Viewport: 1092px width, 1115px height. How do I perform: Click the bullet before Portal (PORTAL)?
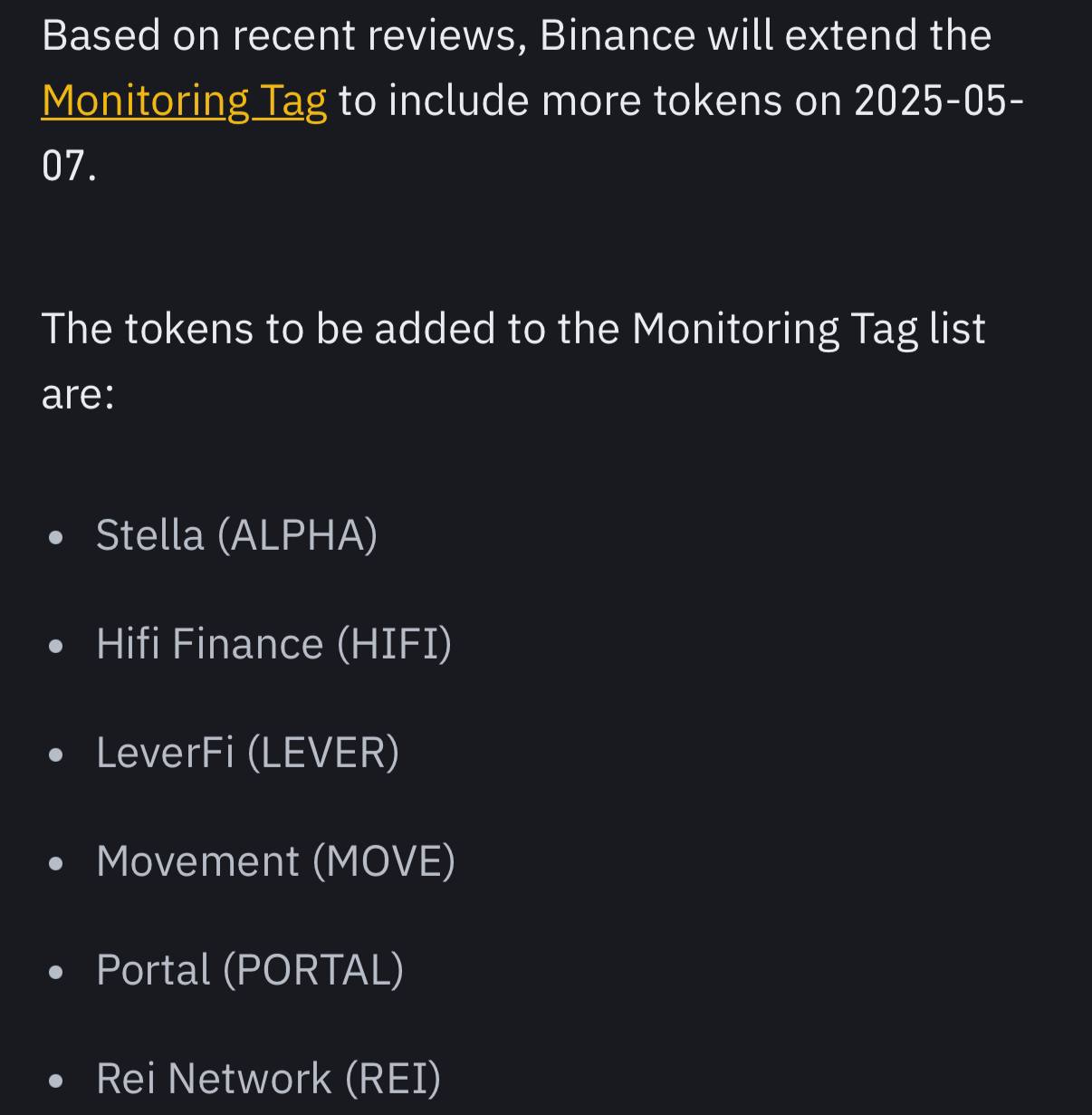point(56,973)
